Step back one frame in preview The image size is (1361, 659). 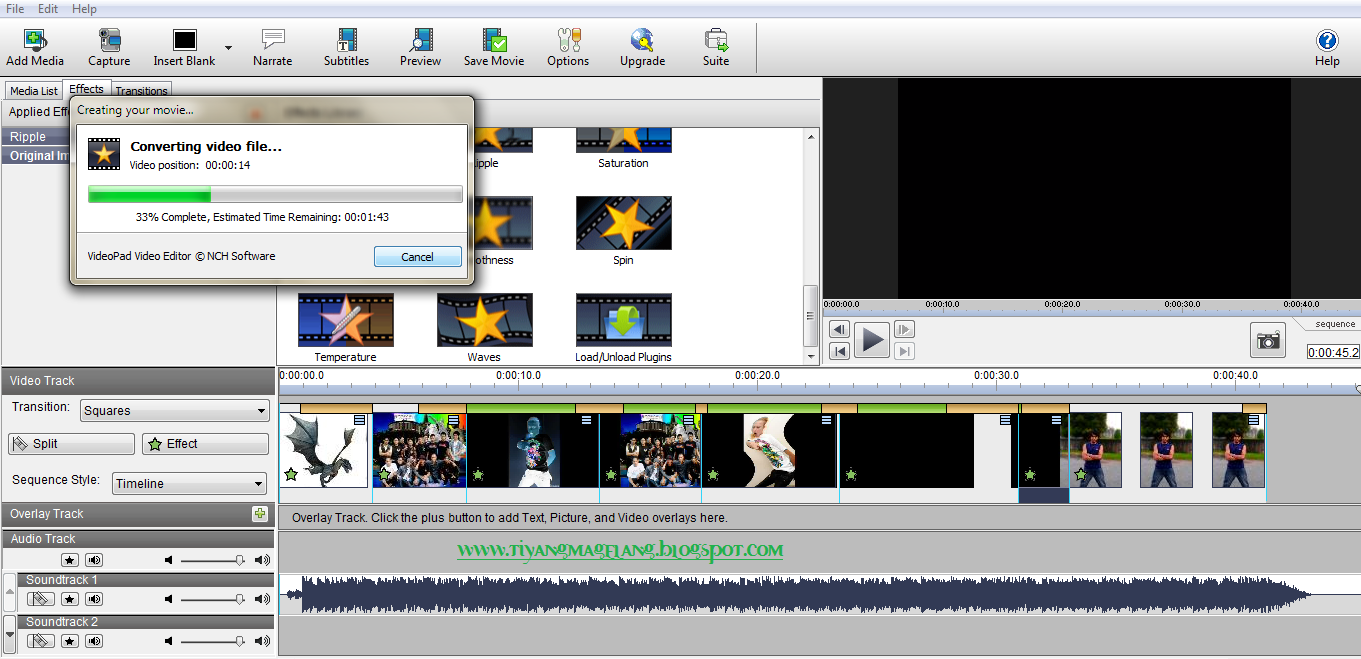(840, 329)
